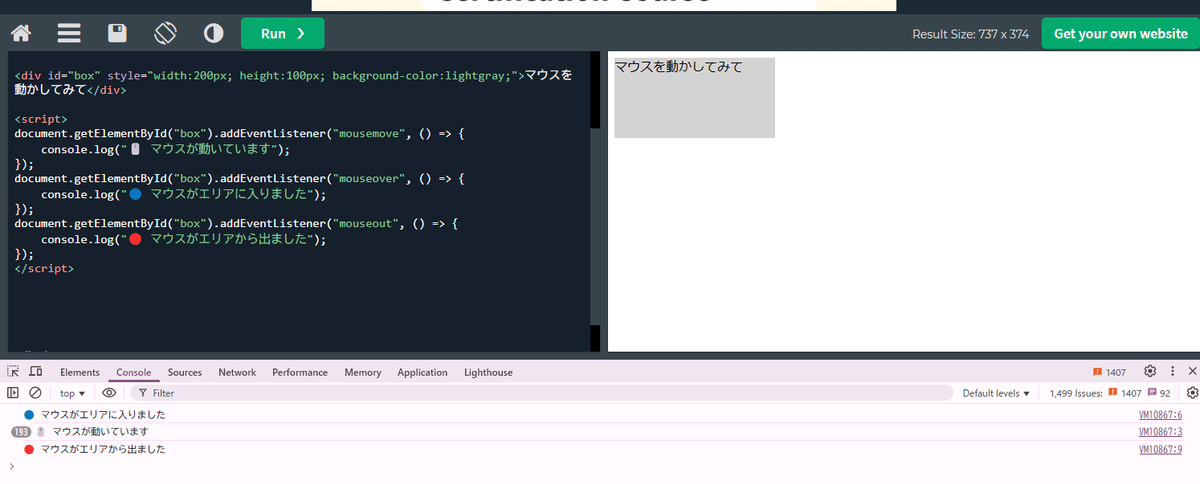Open the hamburger menu
This screenshot has height=484, width=1200.
pos(69,33)
